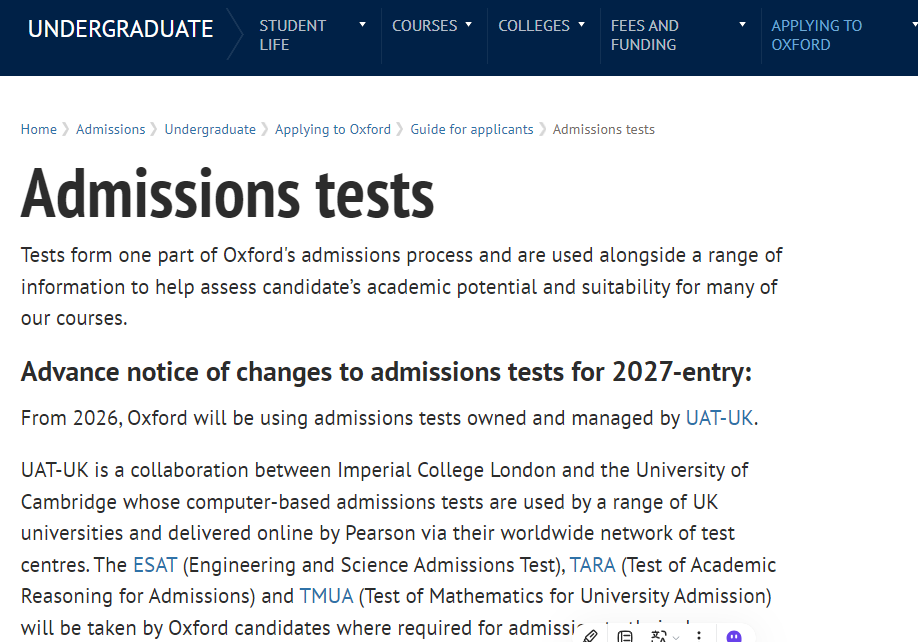This screenshot has height=642, width=918.
Task: Open the Student Life menu item
Action: (x=292, y=35)
